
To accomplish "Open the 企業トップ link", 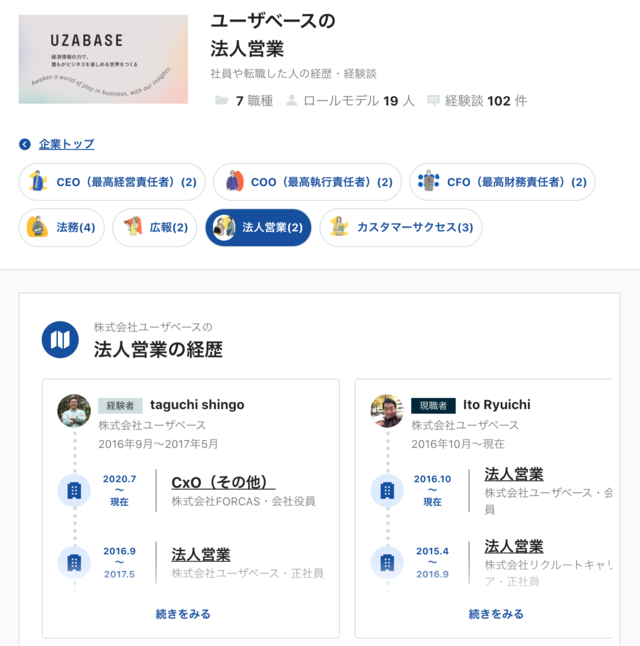I will click(66, 144).
